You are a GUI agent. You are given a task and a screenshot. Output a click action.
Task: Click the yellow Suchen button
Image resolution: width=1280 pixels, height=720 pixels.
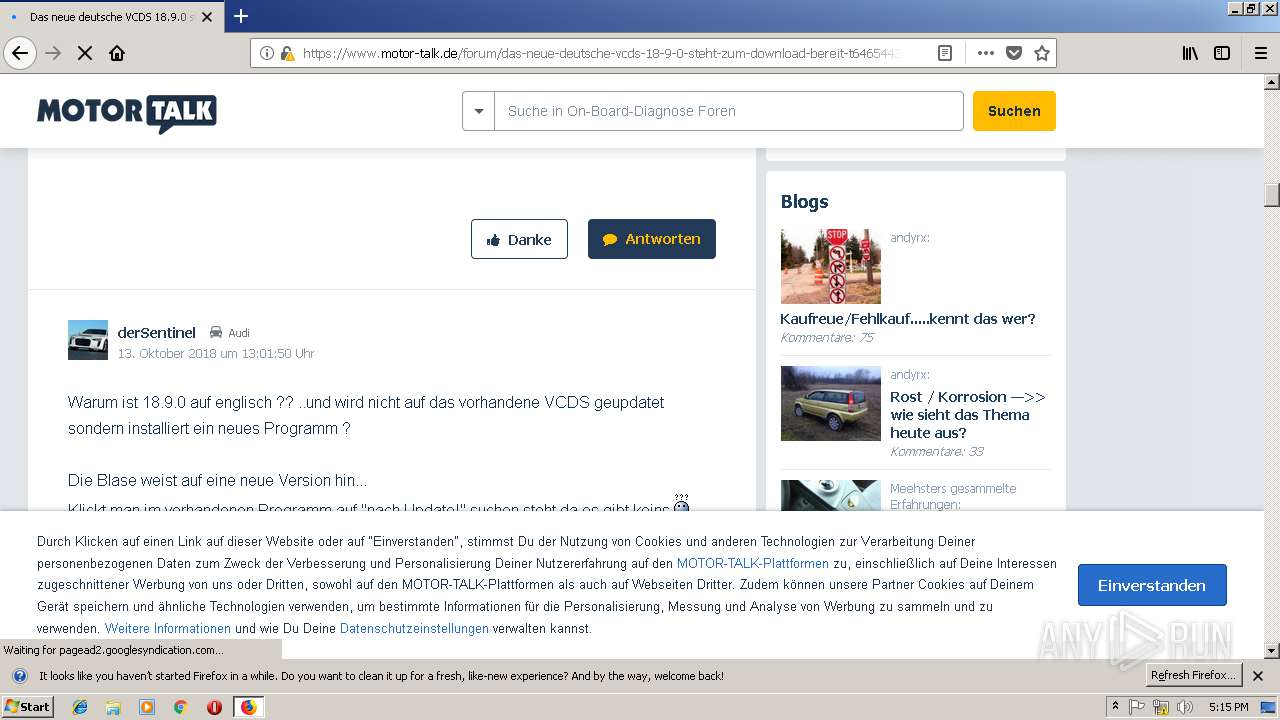click(x=1014, y=111)
